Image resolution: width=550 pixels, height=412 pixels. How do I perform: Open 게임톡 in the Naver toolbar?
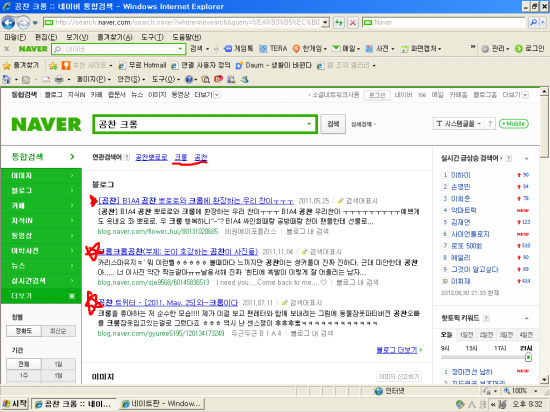point(239,49)
